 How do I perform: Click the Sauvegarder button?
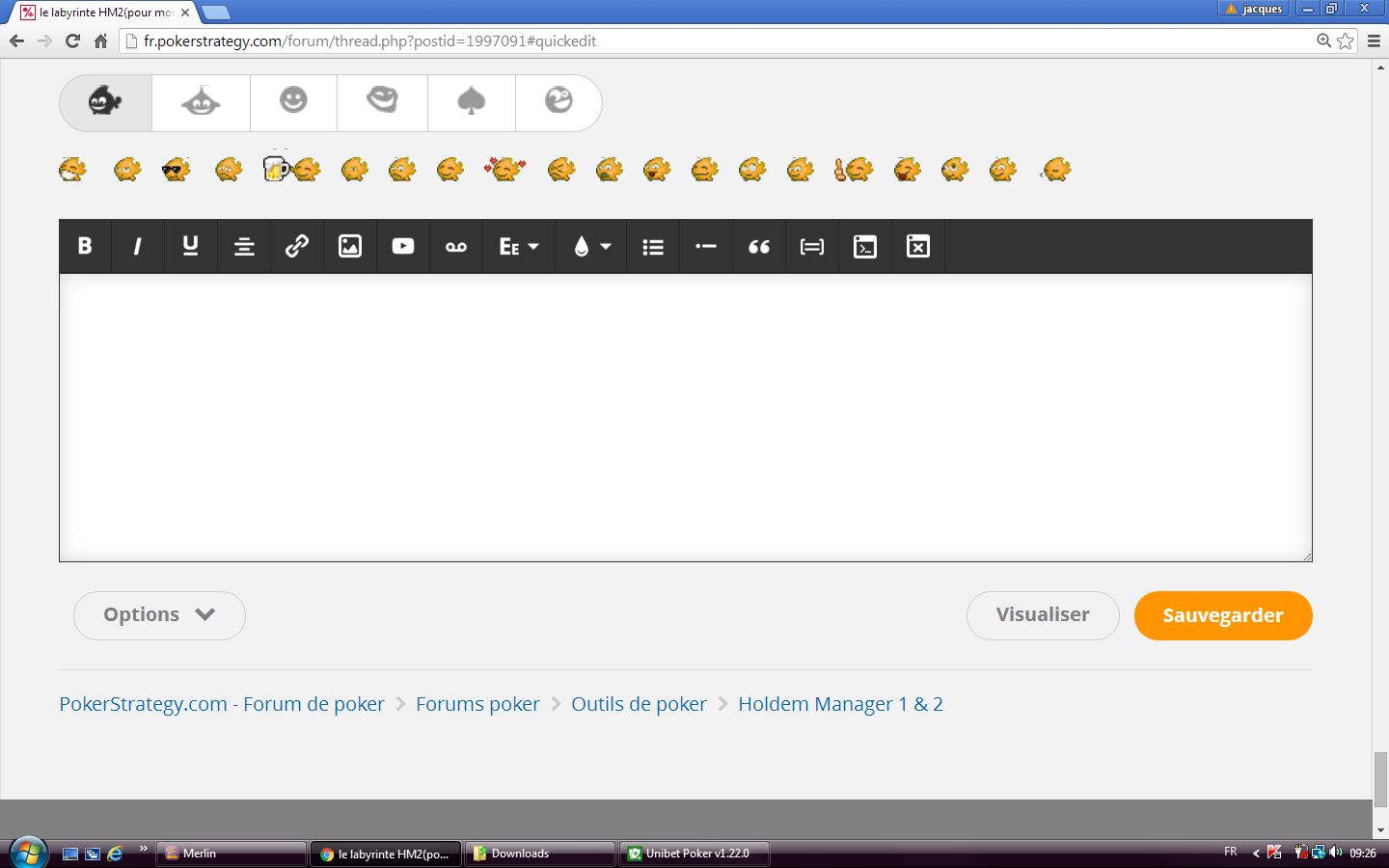pos(1223,615)
